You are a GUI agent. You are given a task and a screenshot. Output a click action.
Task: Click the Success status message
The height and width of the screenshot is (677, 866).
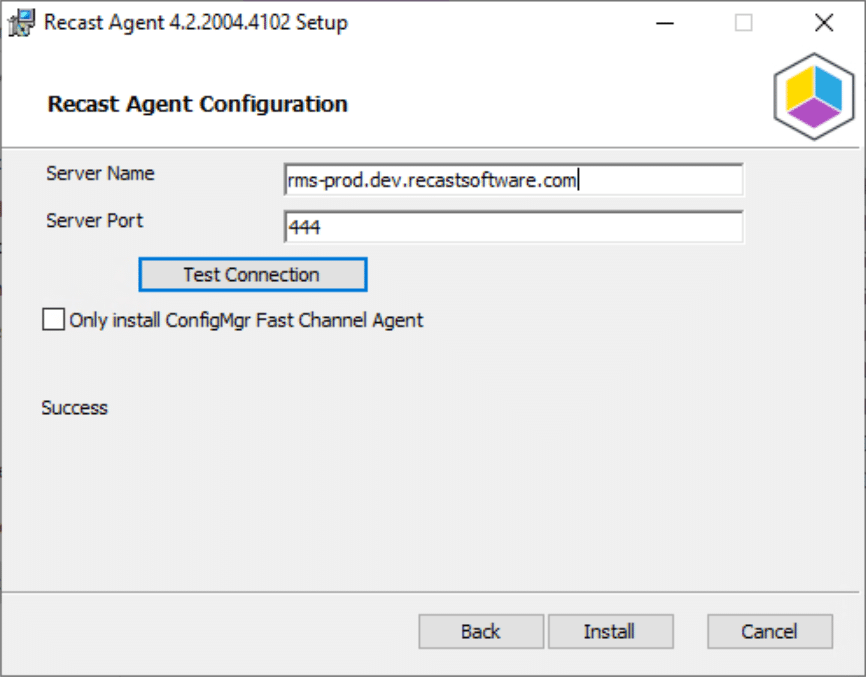point(75,408)
